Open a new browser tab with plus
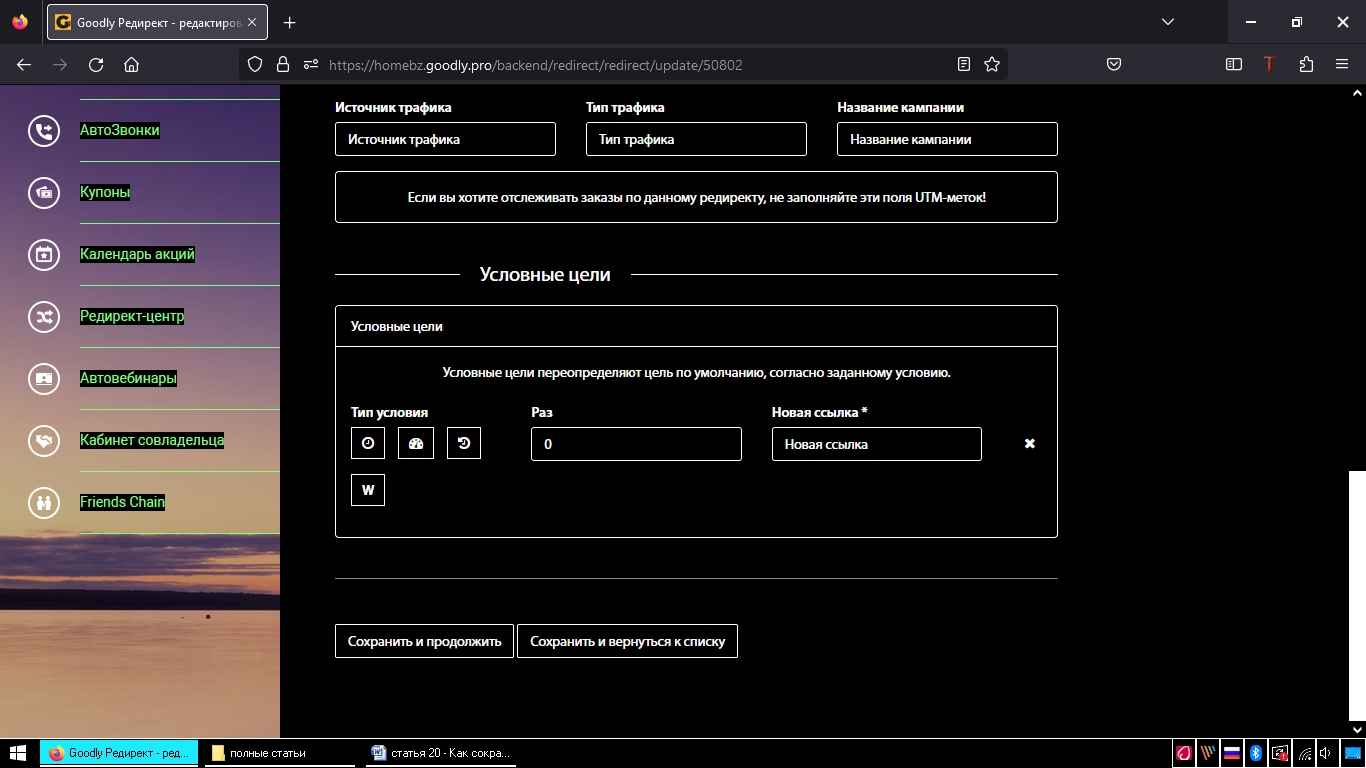 pos(290,22)
